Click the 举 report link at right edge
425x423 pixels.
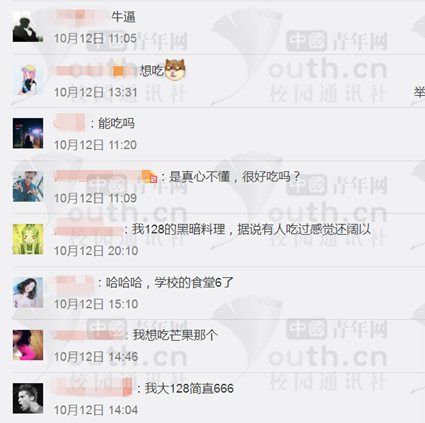coord(419,92)
